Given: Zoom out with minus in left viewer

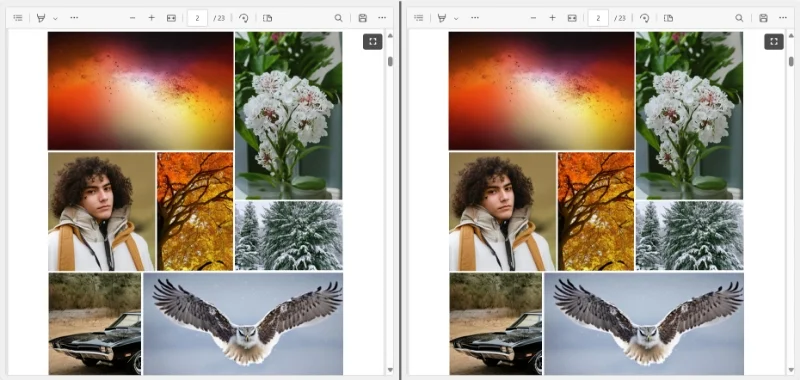Looking at the screenshot, I should pos(133,18).
